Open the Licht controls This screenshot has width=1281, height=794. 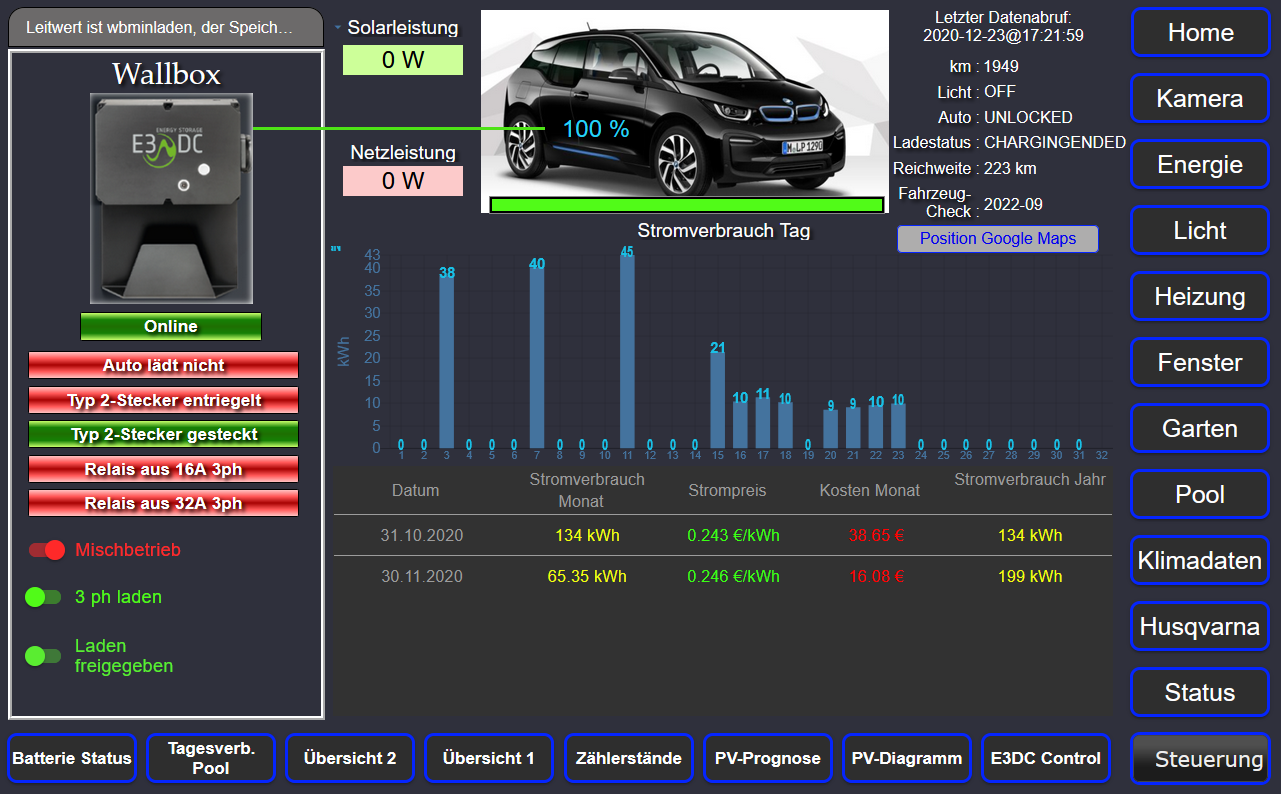point(1200,230)
